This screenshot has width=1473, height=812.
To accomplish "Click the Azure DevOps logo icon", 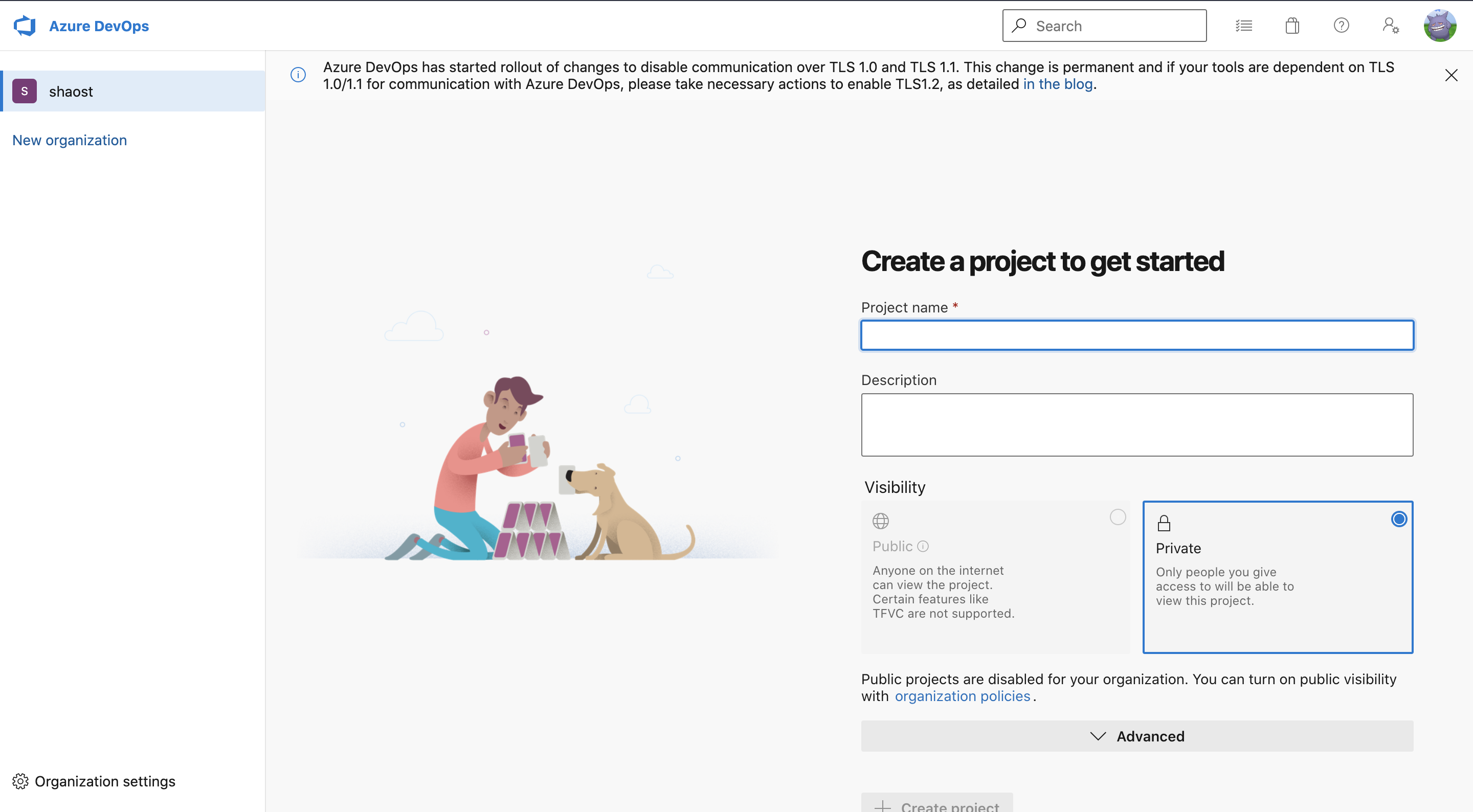I will click(25, 26).
